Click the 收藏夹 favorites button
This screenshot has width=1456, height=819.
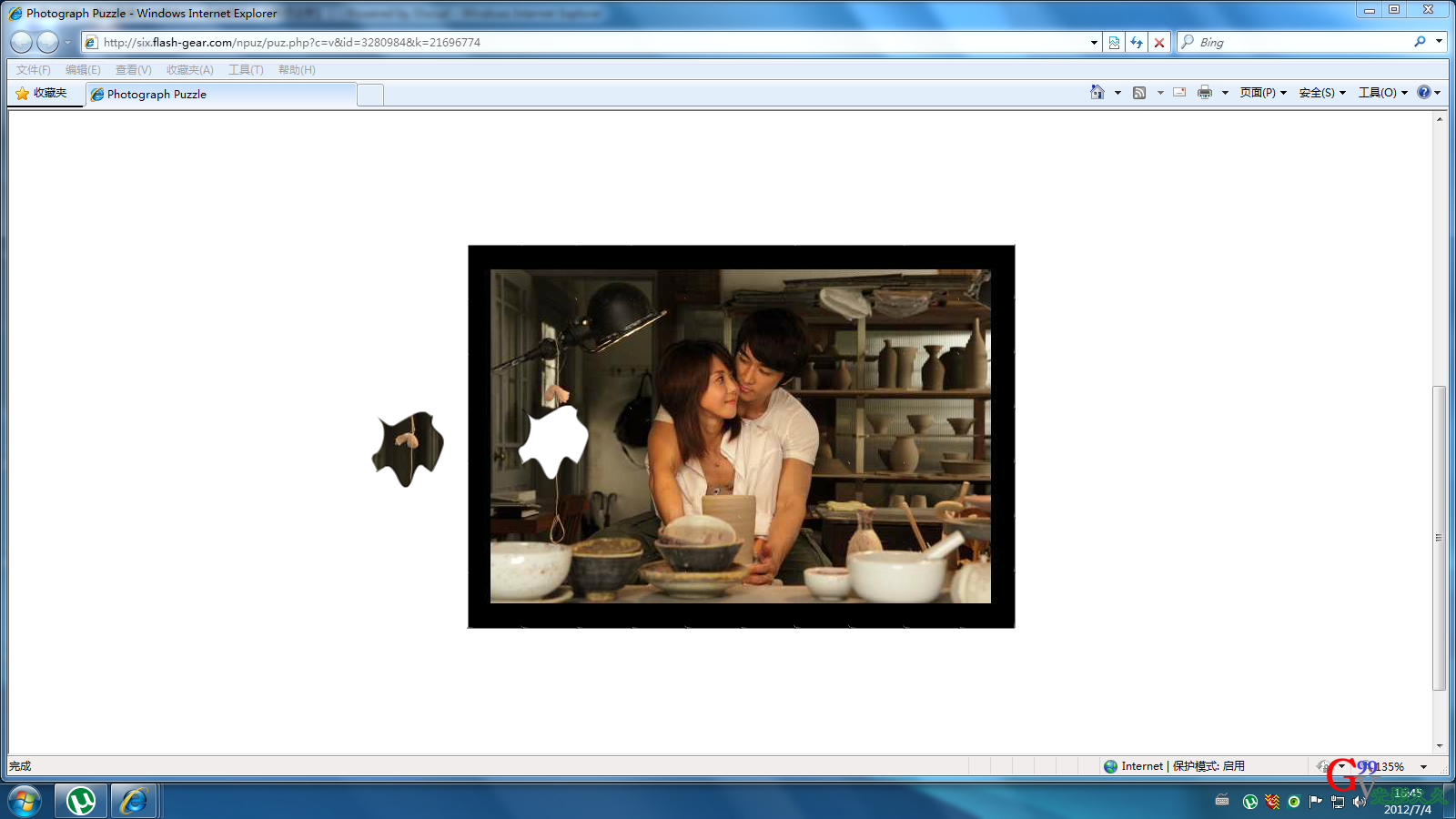pyautogui.click(x=42, y=93)
